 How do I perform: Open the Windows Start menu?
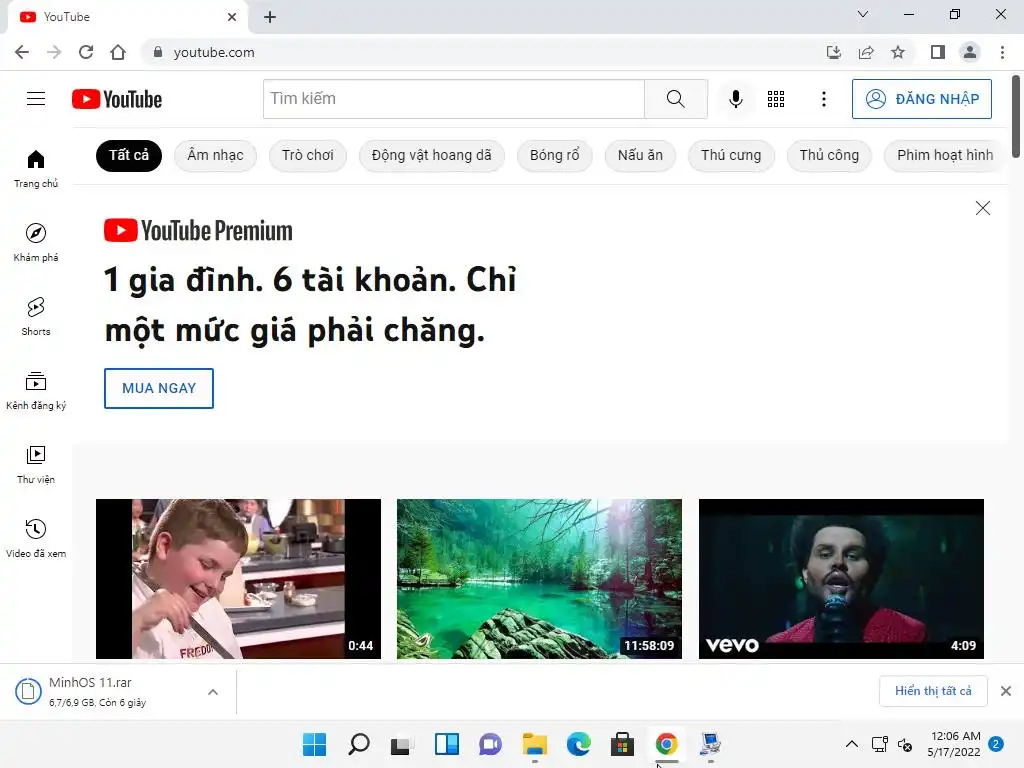pyautogui.click(x=315, y=744)
